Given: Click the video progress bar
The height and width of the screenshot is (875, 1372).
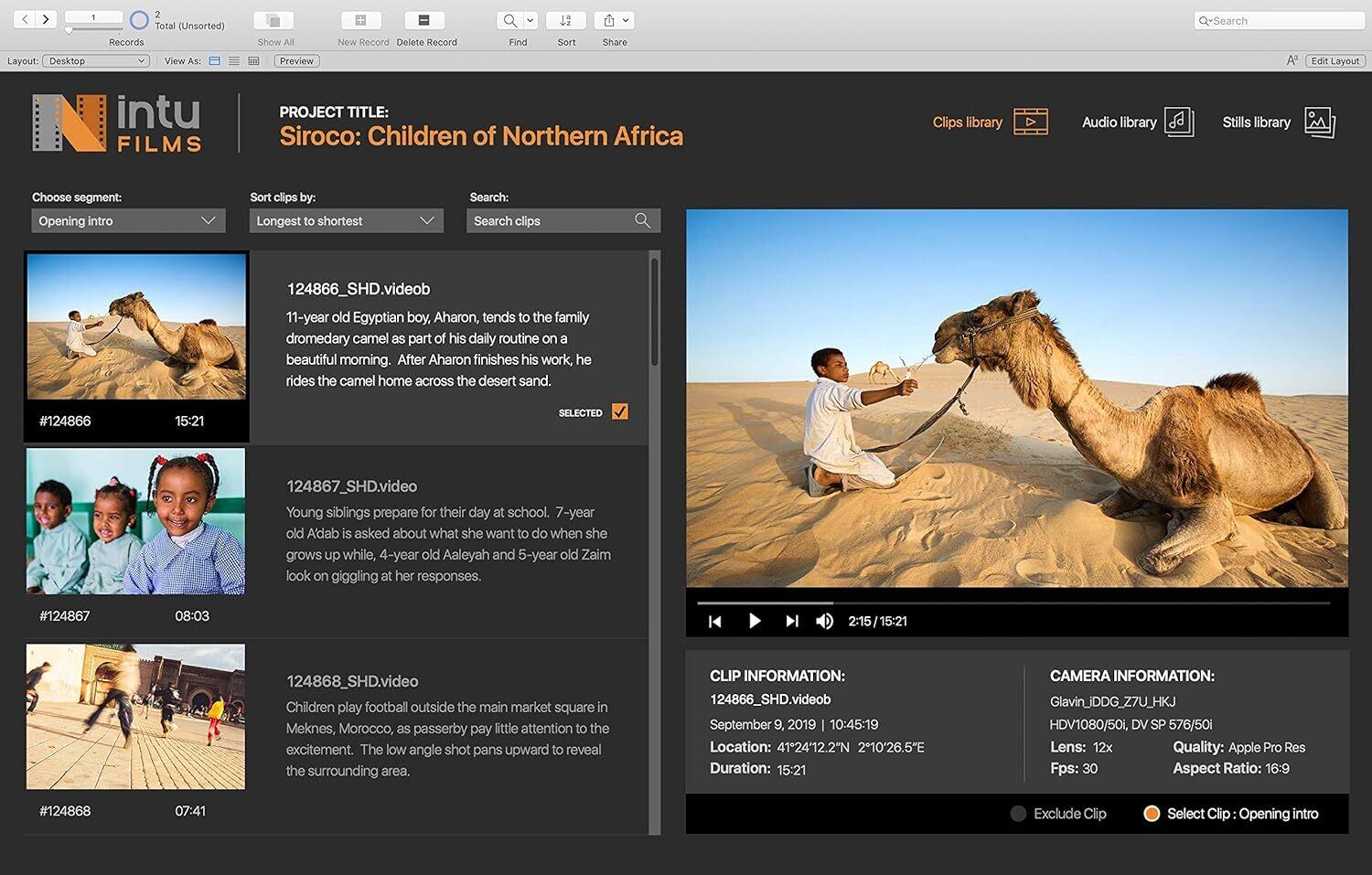Looking at the screenshot, I should [x=1013, y=603].
